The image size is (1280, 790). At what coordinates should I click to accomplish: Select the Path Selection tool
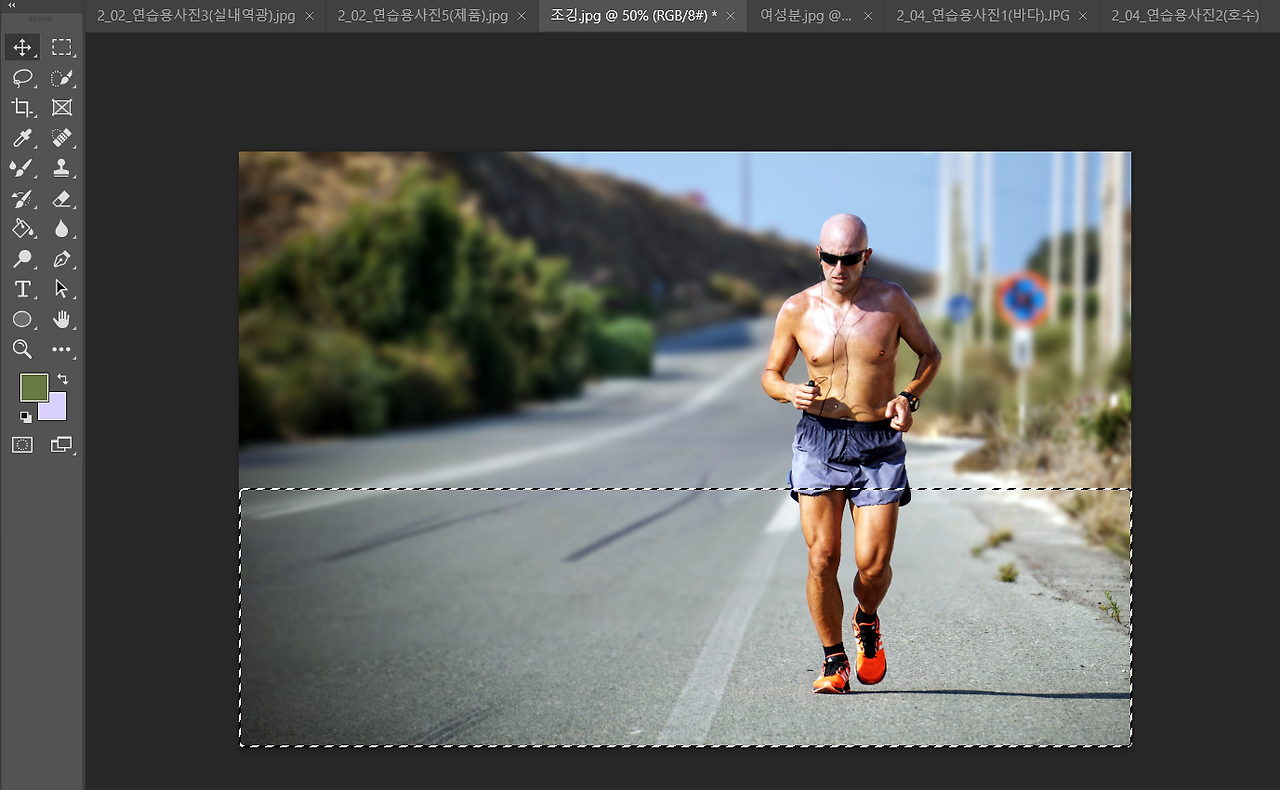tap(62, 289)
